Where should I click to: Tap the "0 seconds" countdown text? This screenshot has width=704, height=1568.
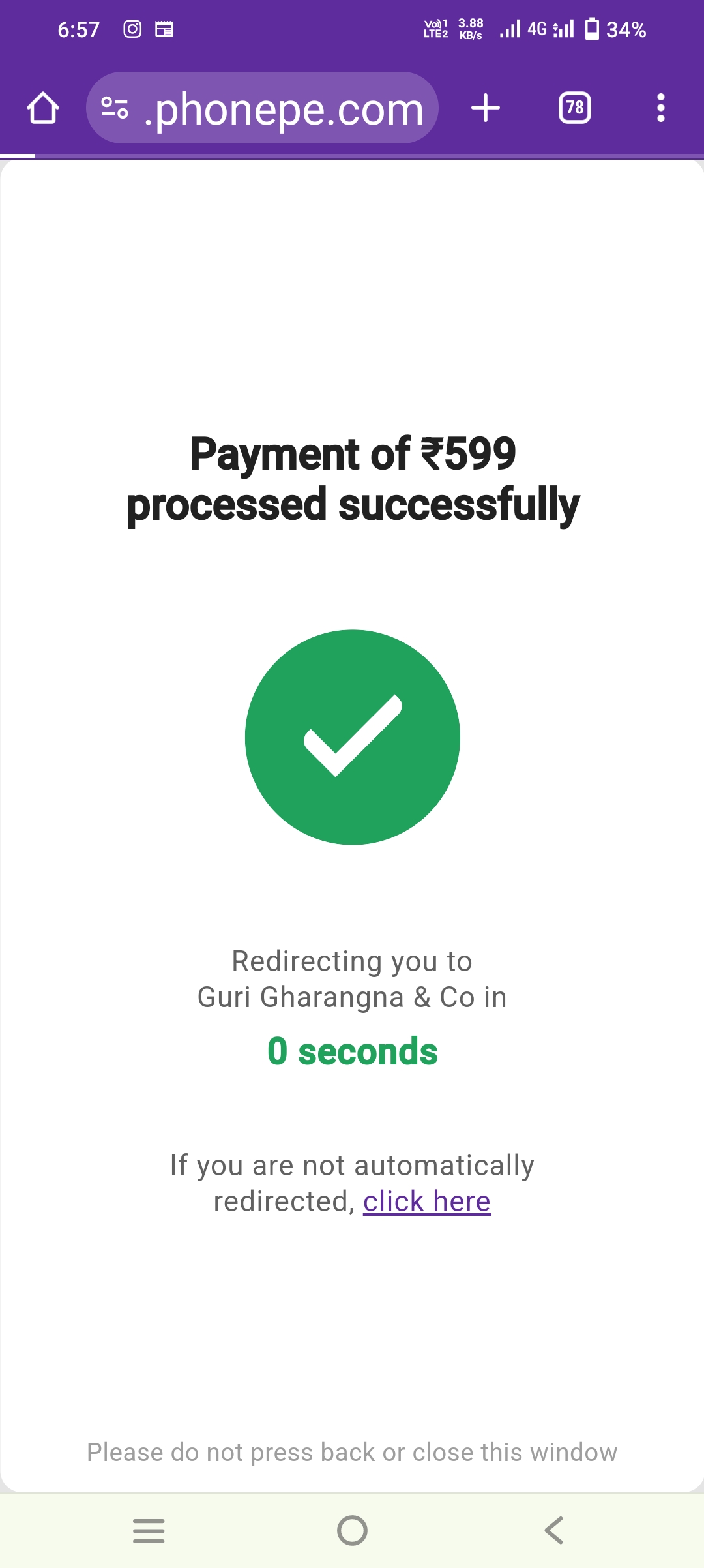pyautogui.click(x=353, y=1051)
